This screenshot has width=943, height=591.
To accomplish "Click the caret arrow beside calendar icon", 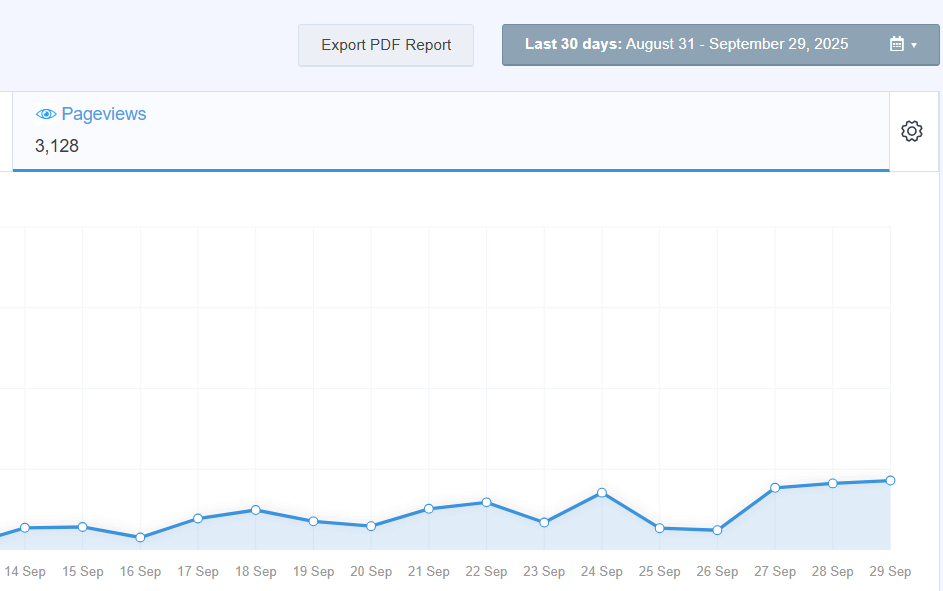I will pos(914,46).
